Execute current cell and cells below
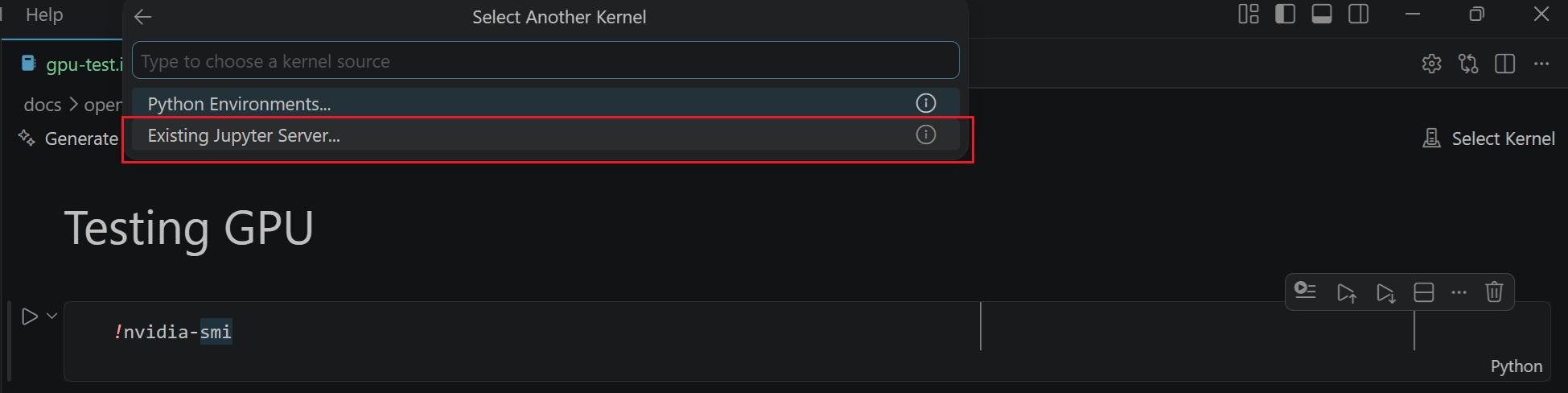The image size is (1568, 393). pyautogui.click(x=1385, y=292)
